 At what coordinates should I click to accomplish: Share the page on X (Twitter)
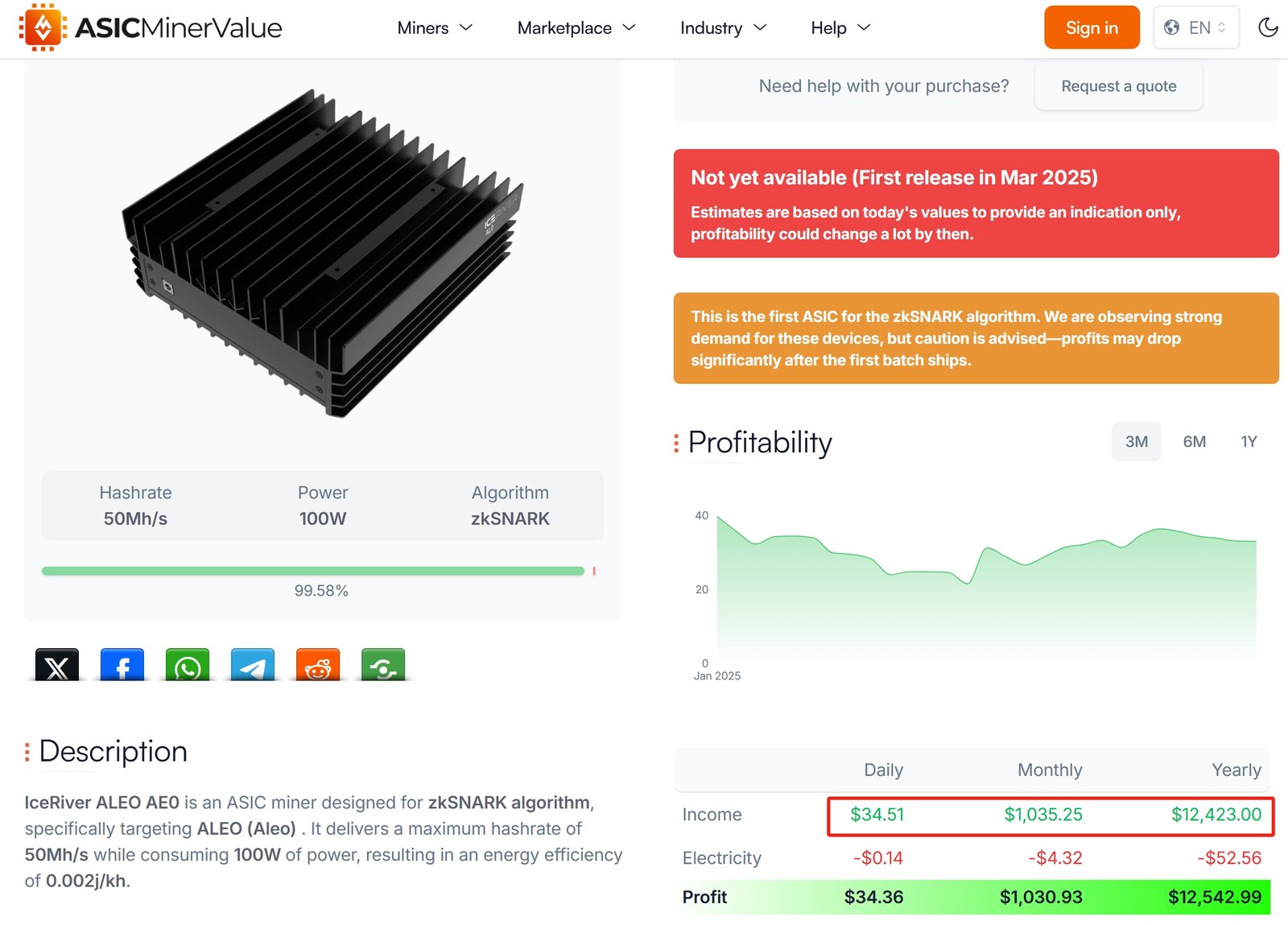pos(57,665)
